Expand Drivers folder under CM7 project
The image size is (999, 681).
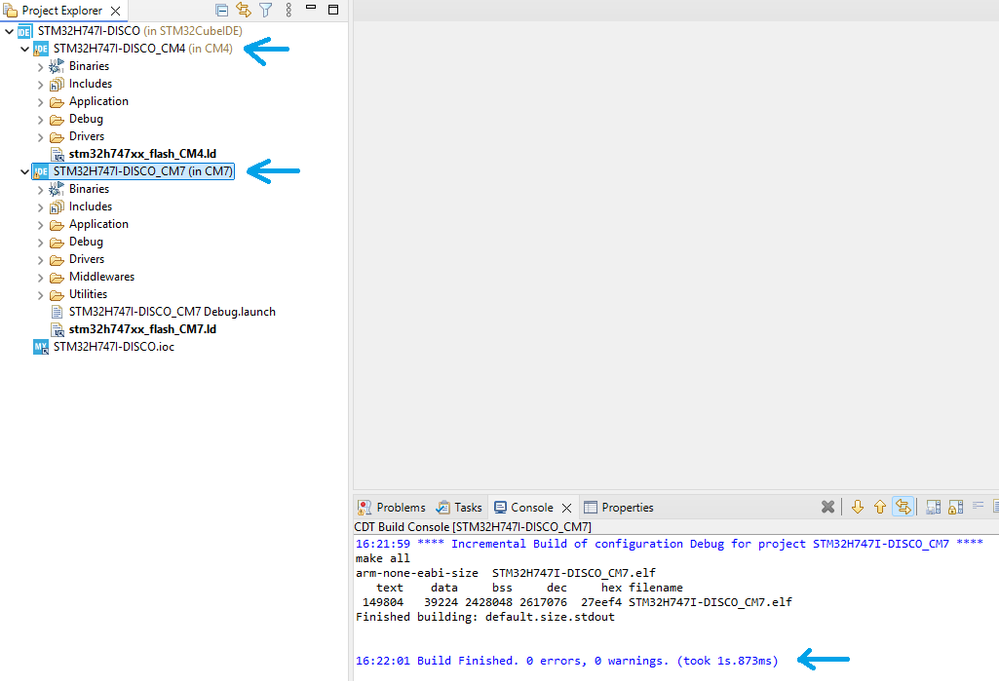40,260
